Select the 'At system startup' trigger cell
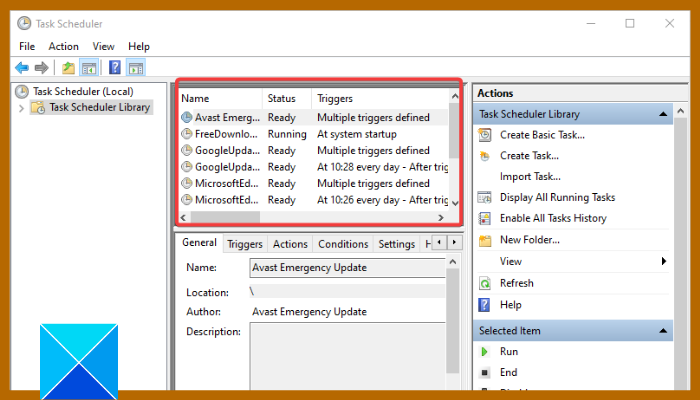This screenshot has height=400, width=700. [357, 134]
